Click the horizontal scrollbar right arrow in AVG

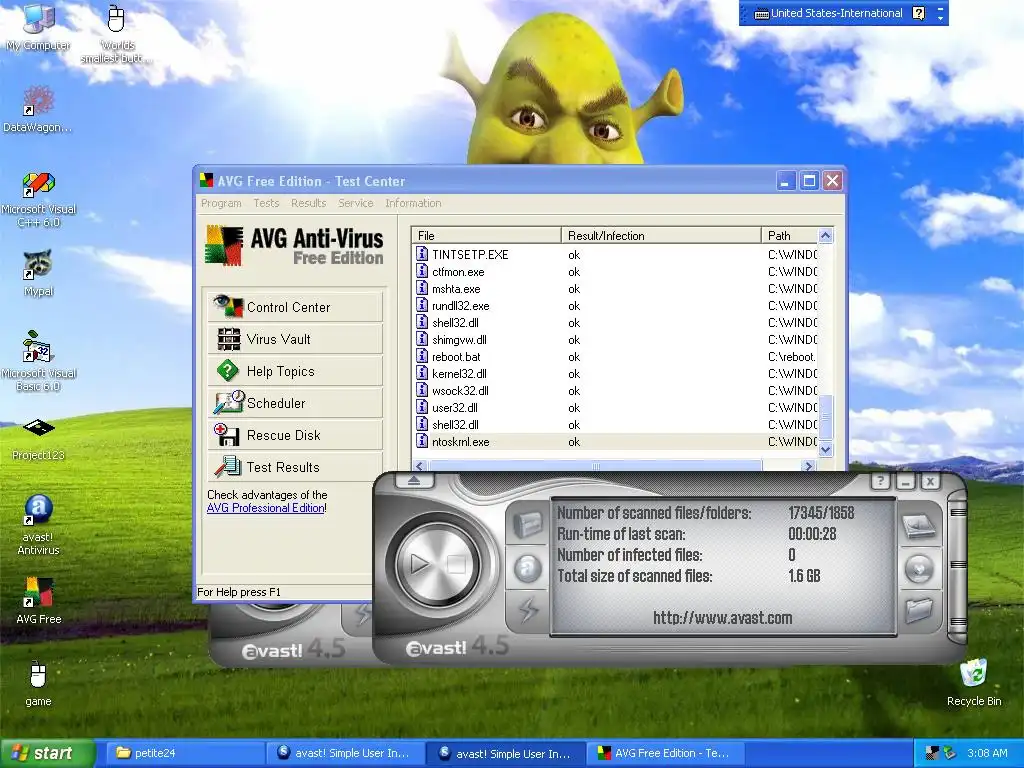pyautogui.click(x=808, y=466)
